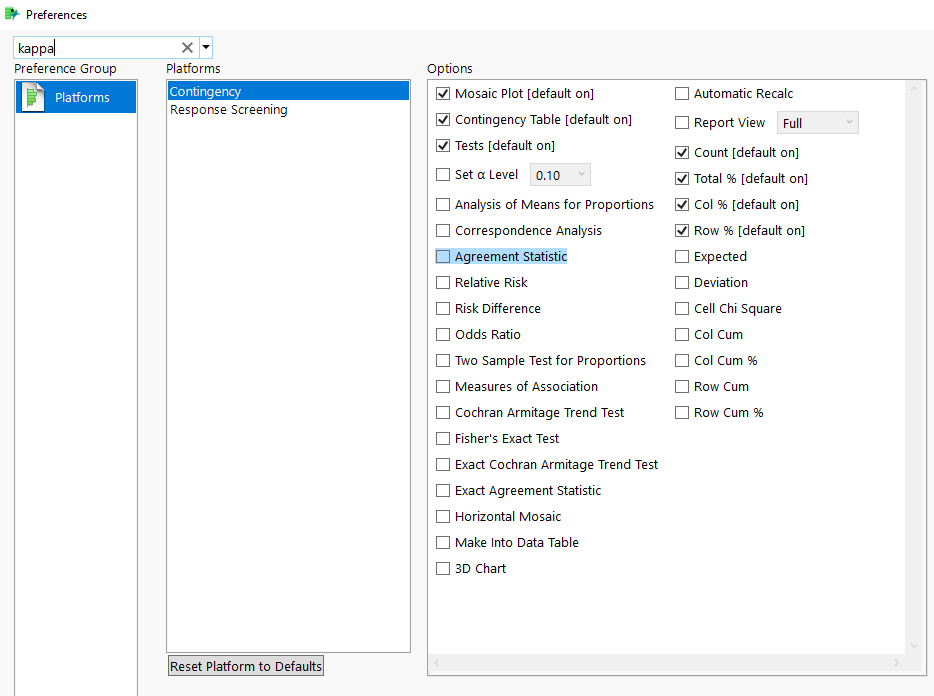Screen dimensions: 934x696
Task: Click the Preferences window title icon
Action: [x=12, y=14]
